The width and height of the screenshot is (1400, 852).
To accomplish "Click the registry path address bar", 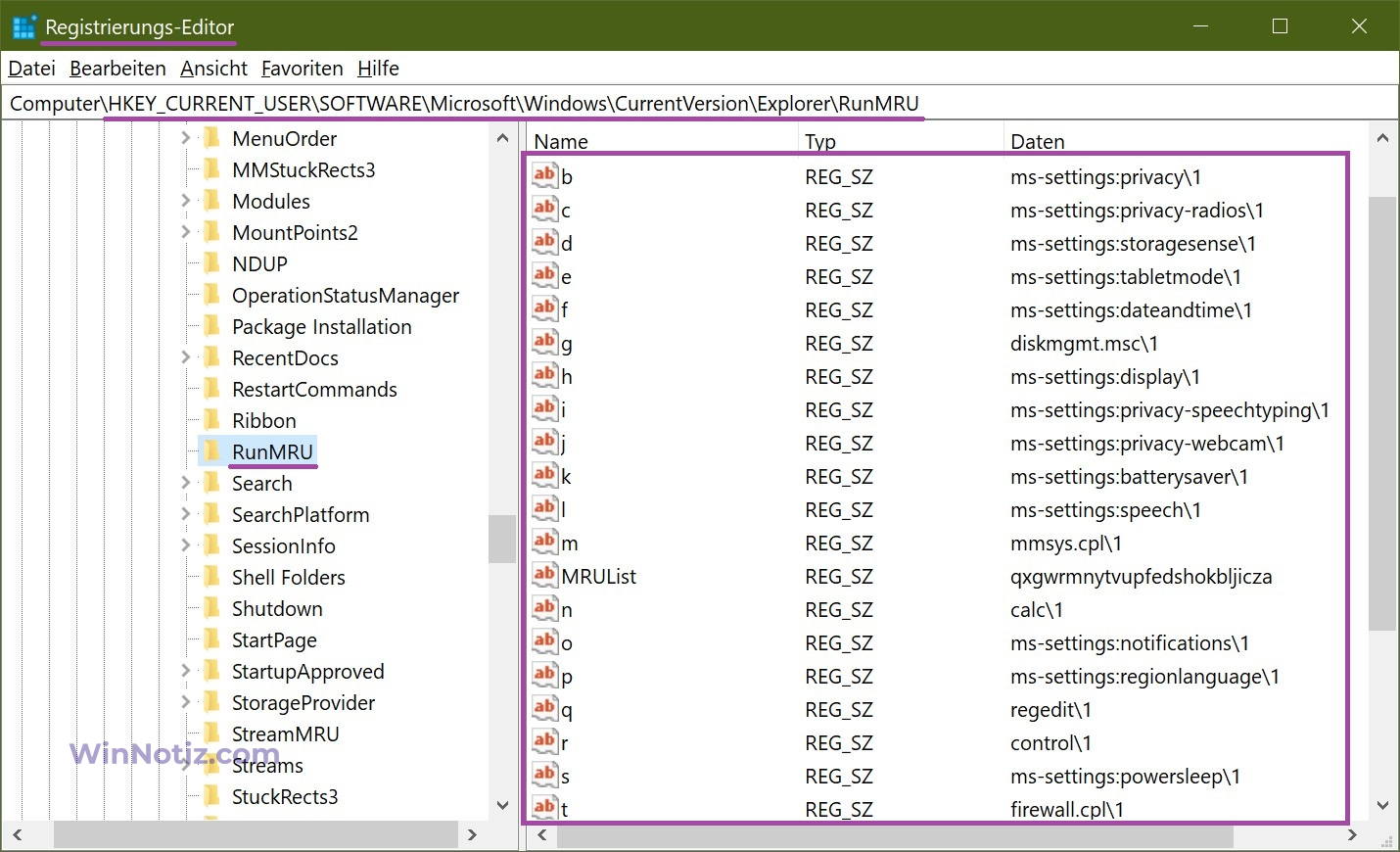I will 699,103.
